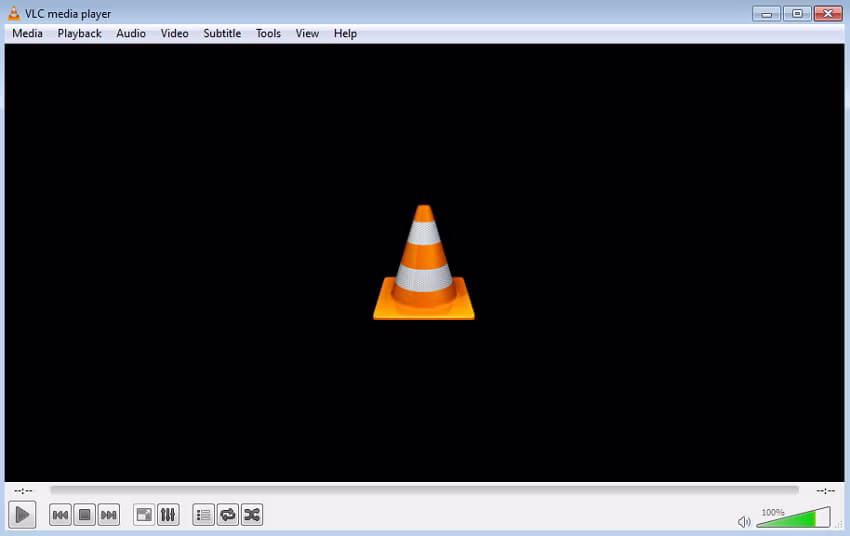Image resolution: width=850 pixels, height=536 pixels.
Task: Open the Help menu
Action: [345, 34]
